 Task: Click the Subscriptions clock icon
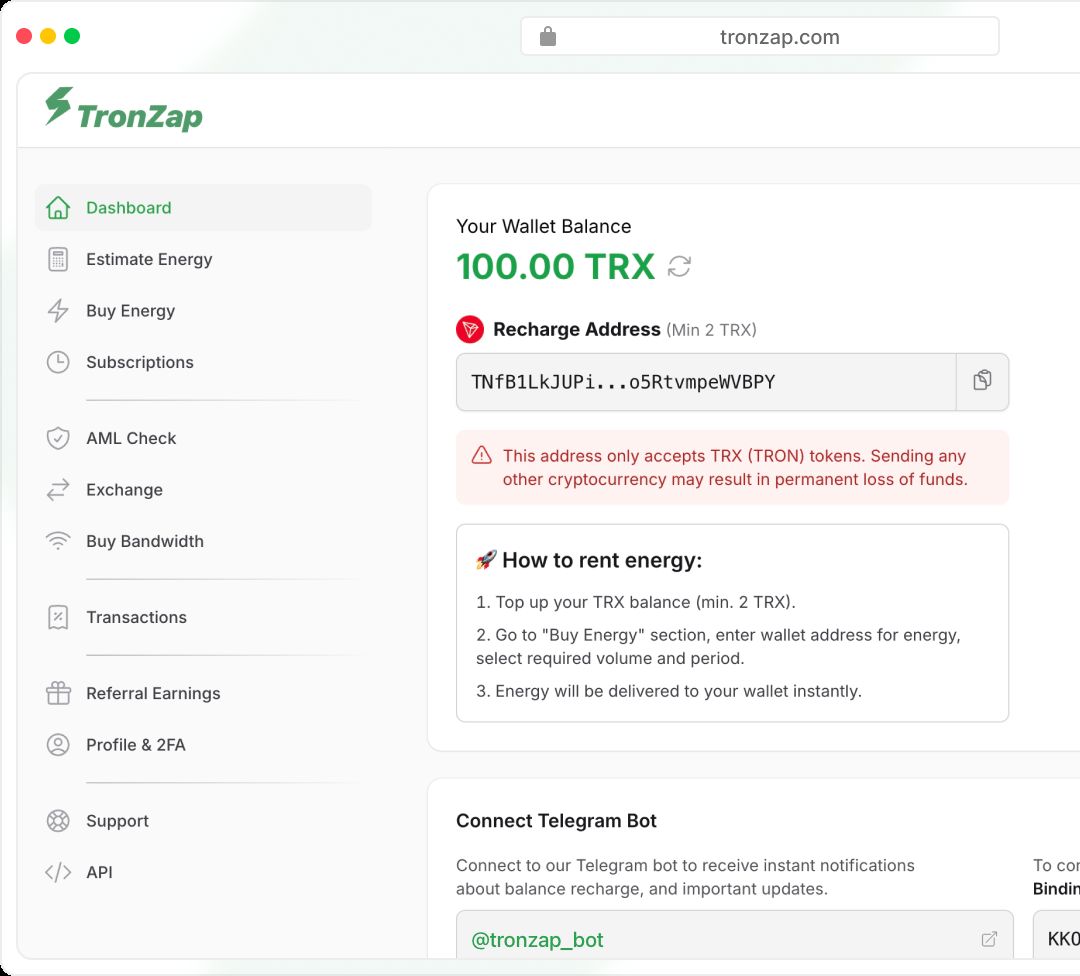(58, 362)
